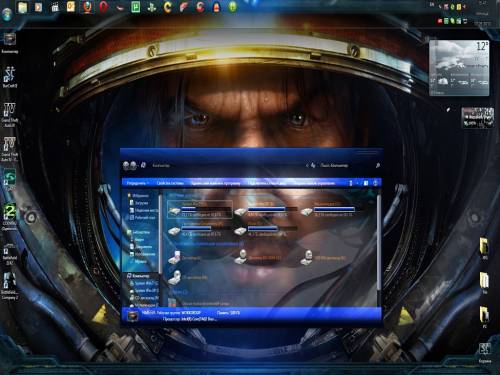Click the search magnifier in Explorer
Image resolution: width=500 pixels, height=375 pixels.
tap(378, 165)
